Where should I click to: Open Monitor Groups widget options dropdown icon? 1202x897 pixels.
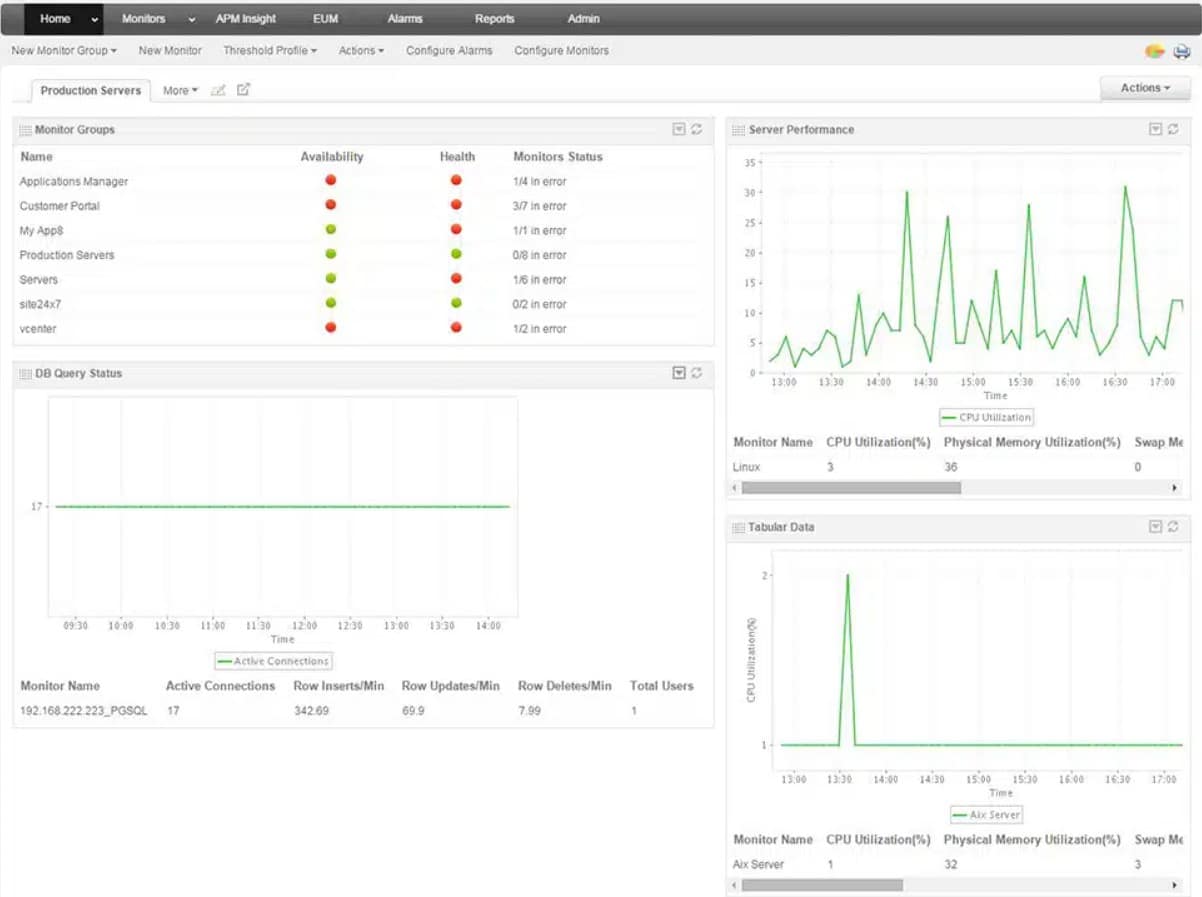[679, 129]
